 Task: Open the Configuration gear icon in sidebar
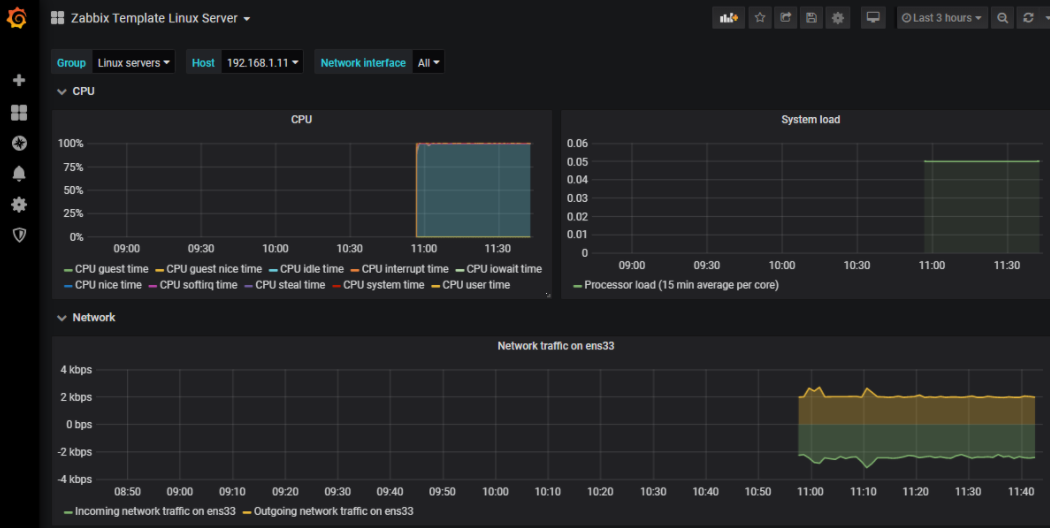coord(19,204)
